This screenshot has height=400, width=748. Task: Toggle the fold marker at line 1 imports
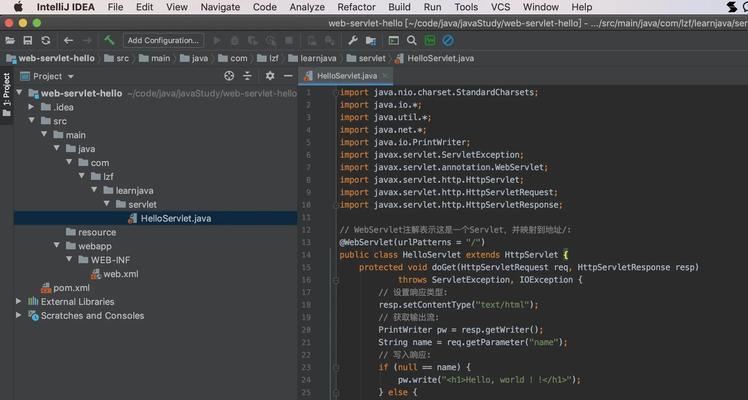click(x=335, y=92)
